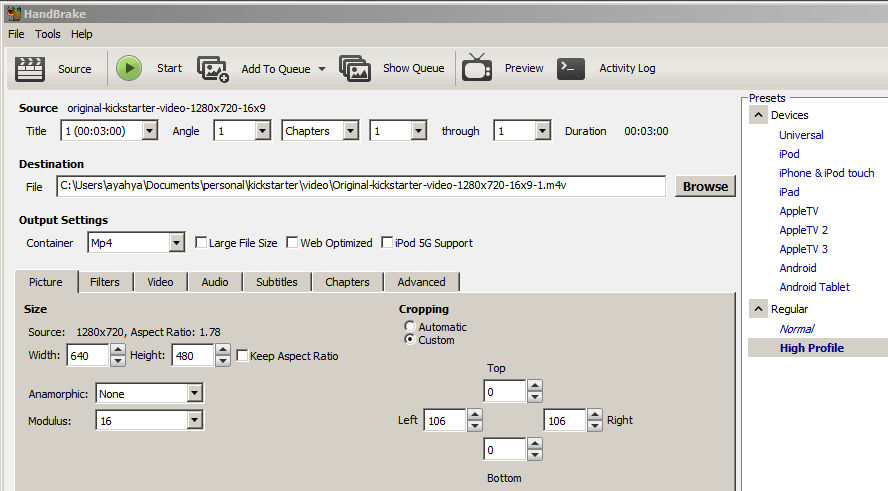Select the Universal preset
888x491 pixels.
(801, 135)
